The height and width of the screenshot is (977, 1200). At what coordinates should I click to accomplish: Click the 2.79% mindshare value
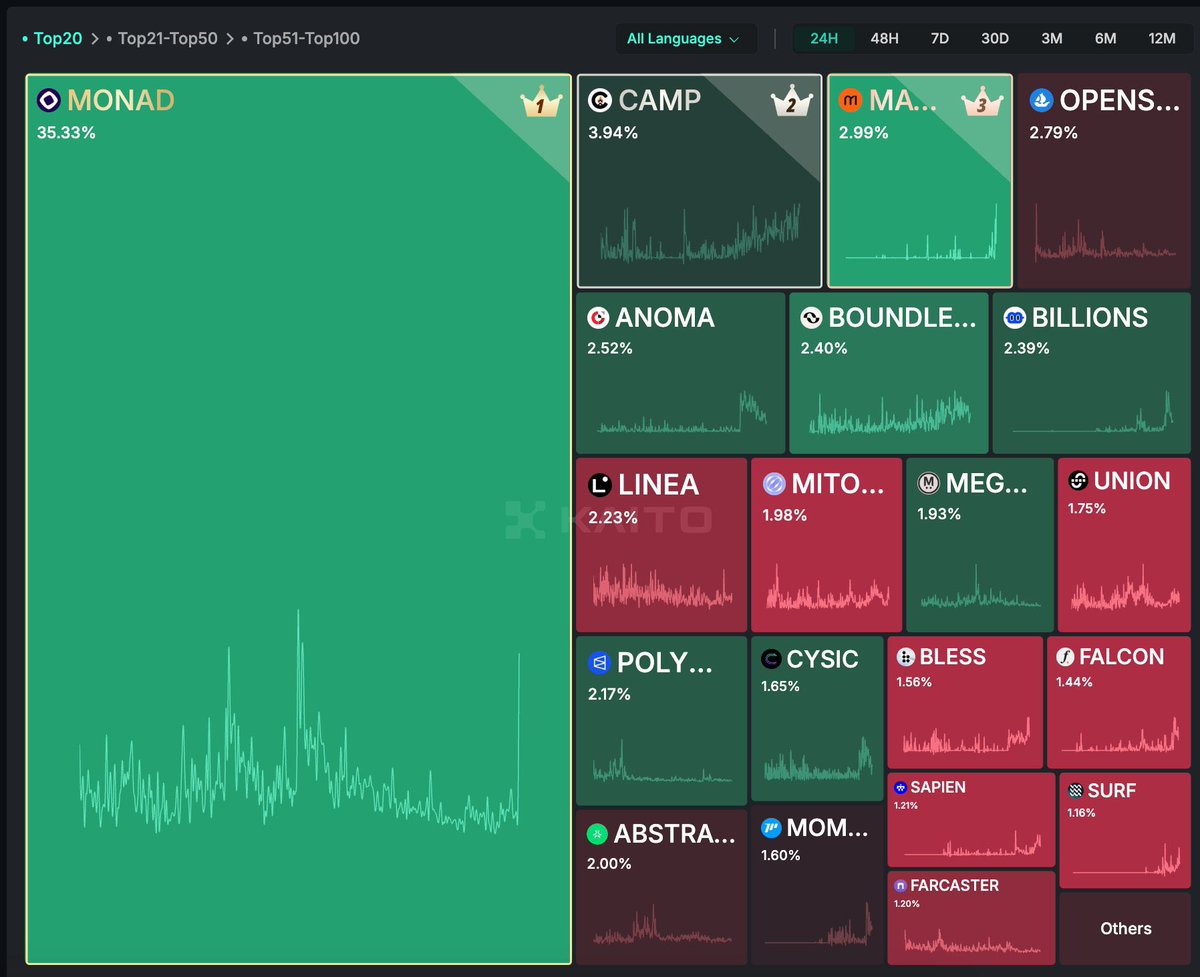(1054, 132)
